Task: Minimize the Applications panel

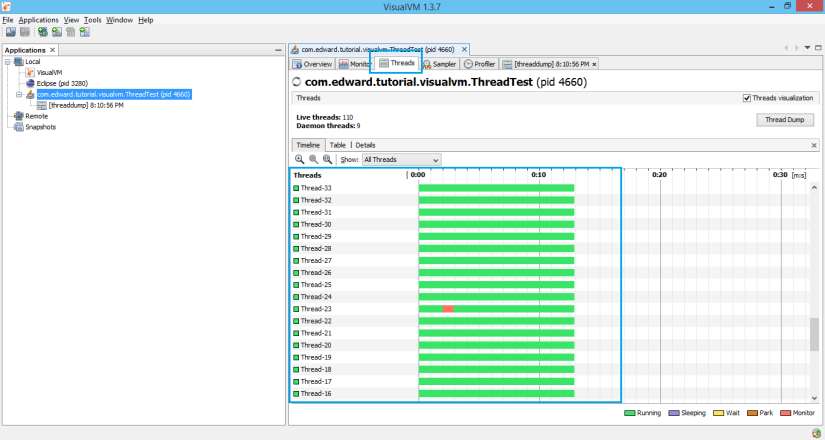Action: pyautogui.click(x=278, y=50)
